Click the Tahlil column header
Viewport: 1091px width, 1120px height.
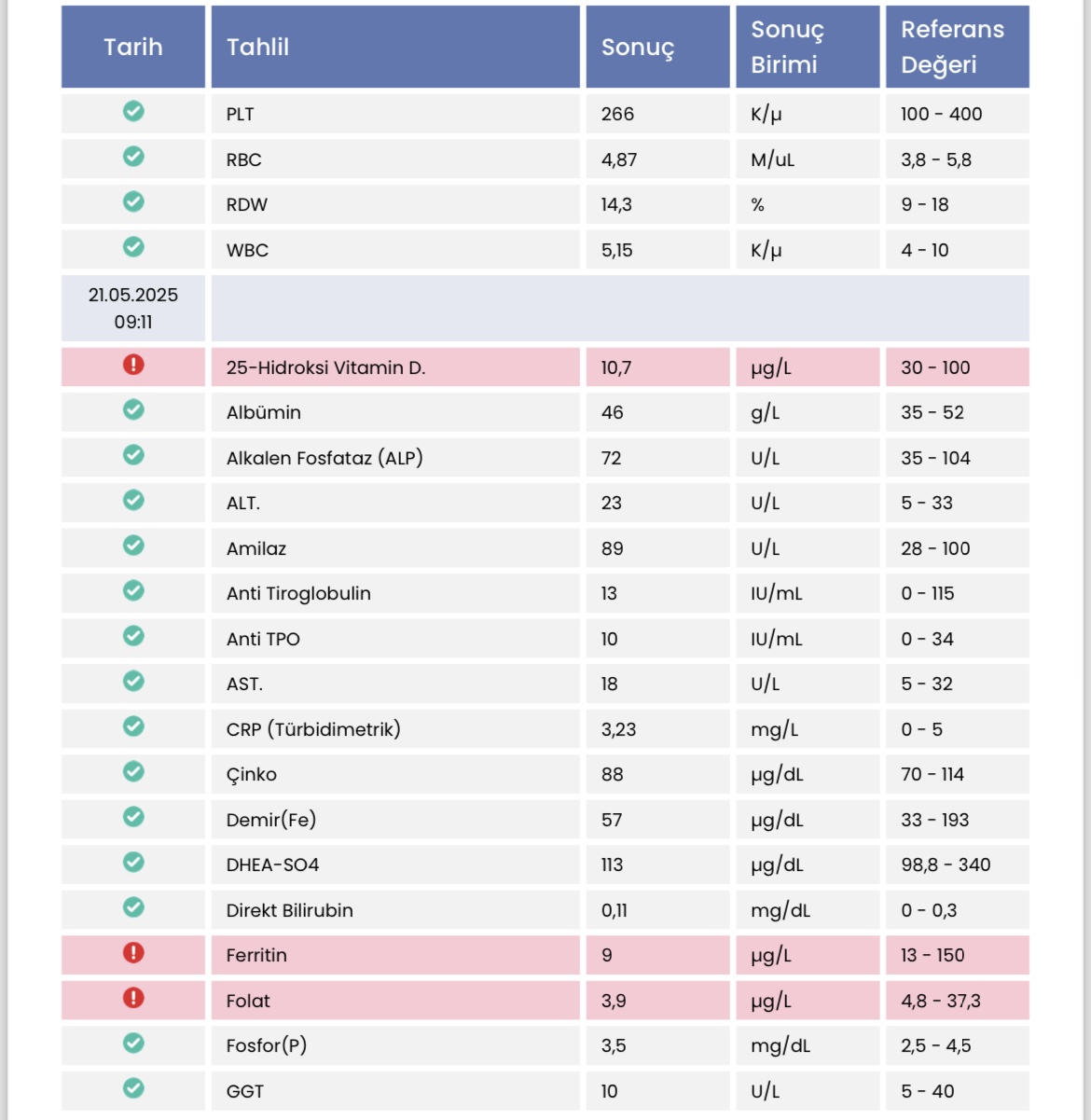pyautogui.click(x=395, y=47)
